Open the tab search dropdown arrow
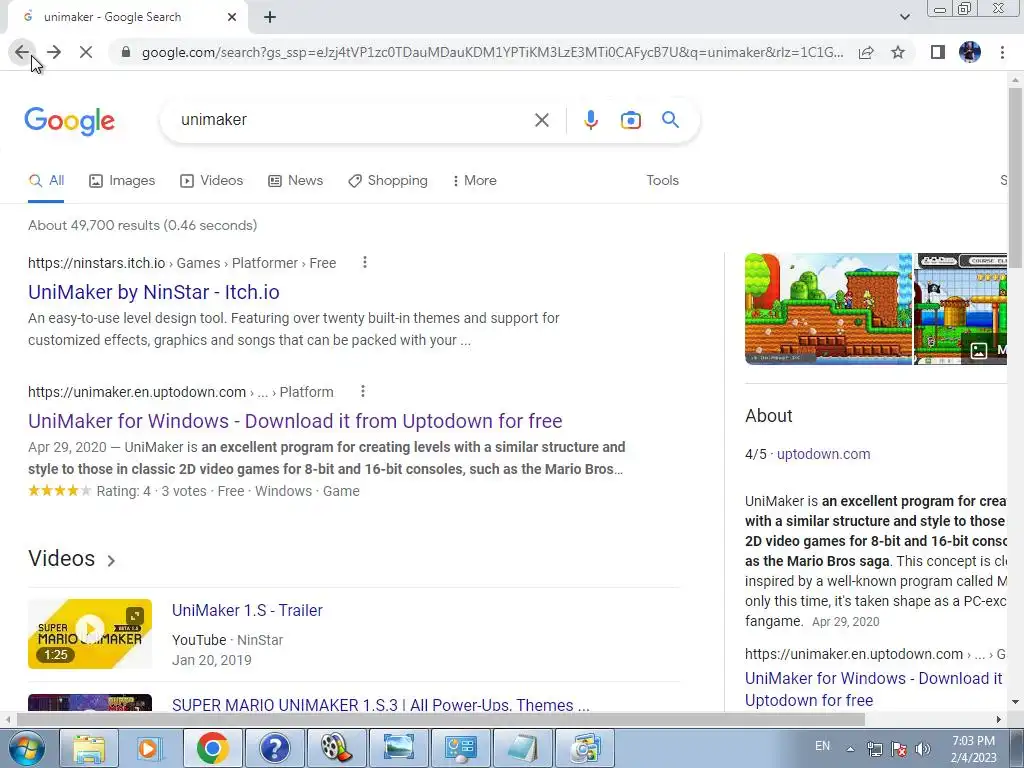This screenshot has height=768, width=1024. click(904, 17)
